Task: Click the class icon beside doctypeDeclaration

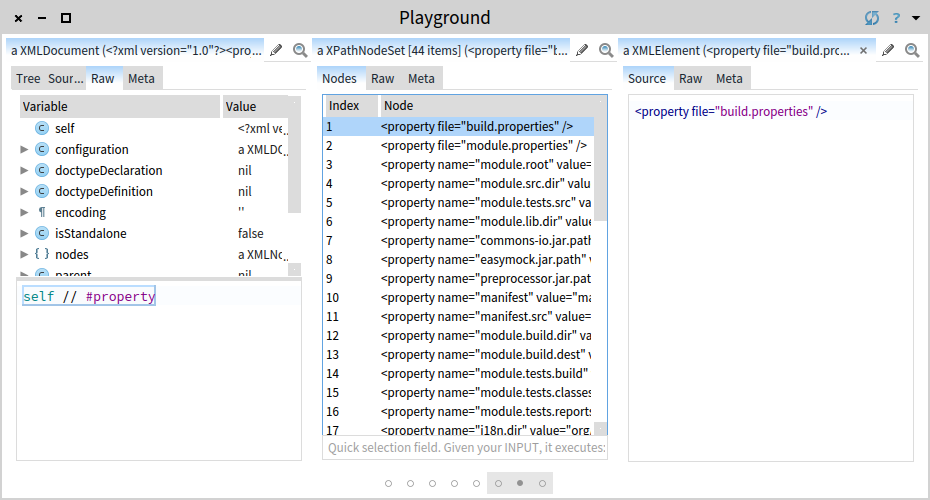Action: point(42,170)
